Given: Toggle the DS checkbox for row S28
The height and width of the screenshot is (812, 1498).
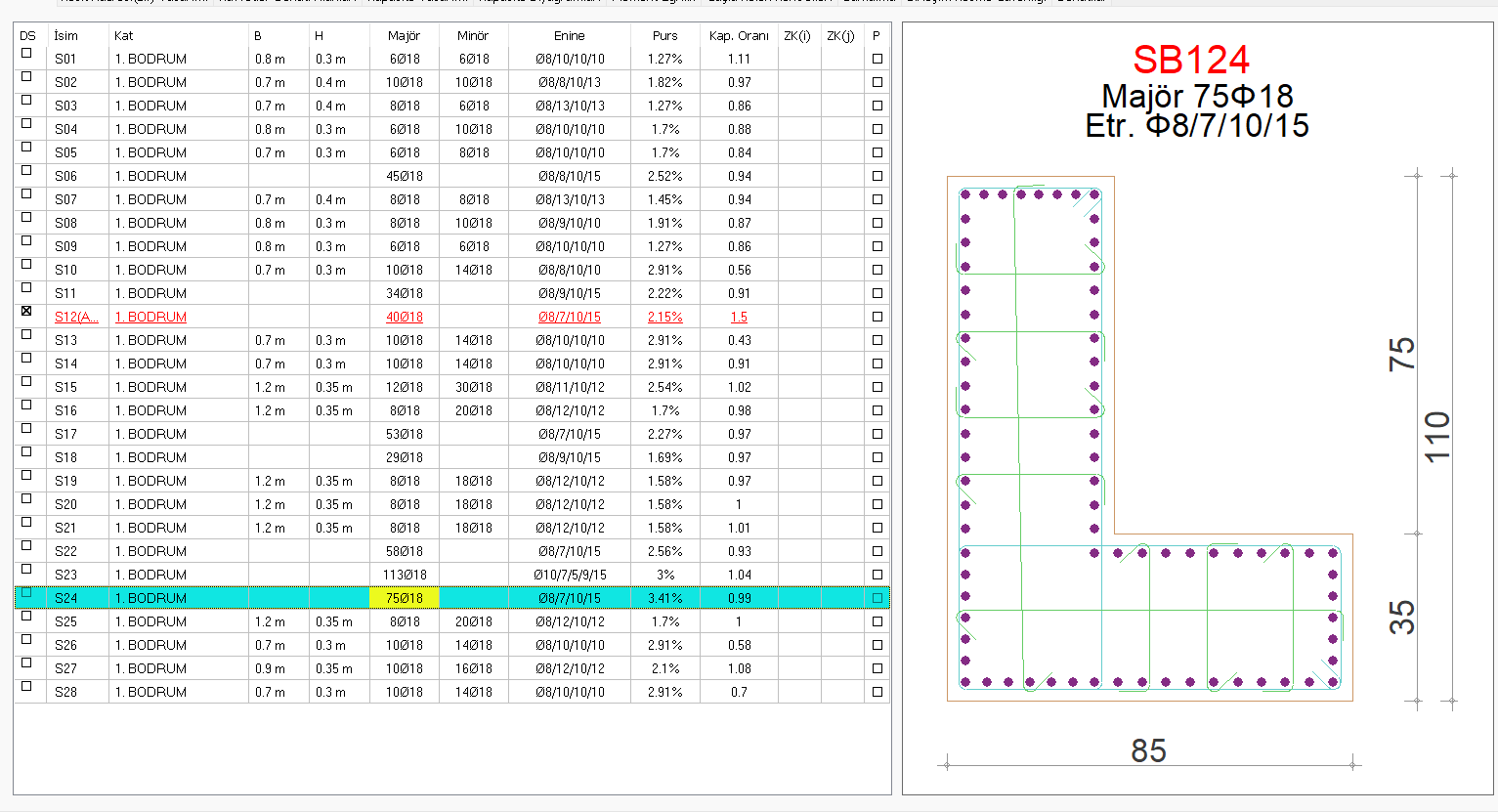Looking at the screenshot, I should coord(26,687).
